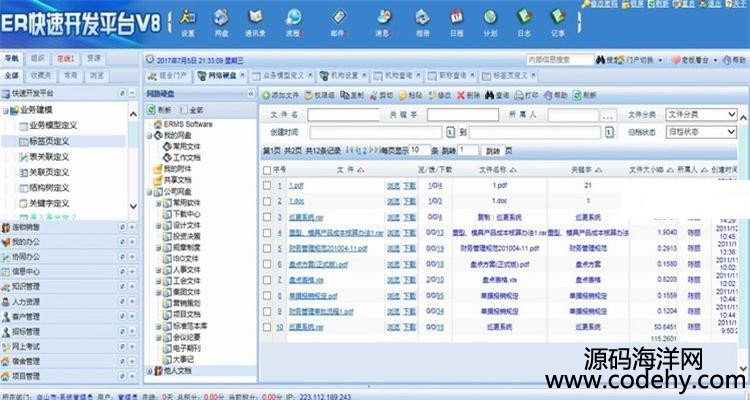Expand the 常用软件 folder node
This screenshot has width=750, height=400.
click(x=158, y=203)
